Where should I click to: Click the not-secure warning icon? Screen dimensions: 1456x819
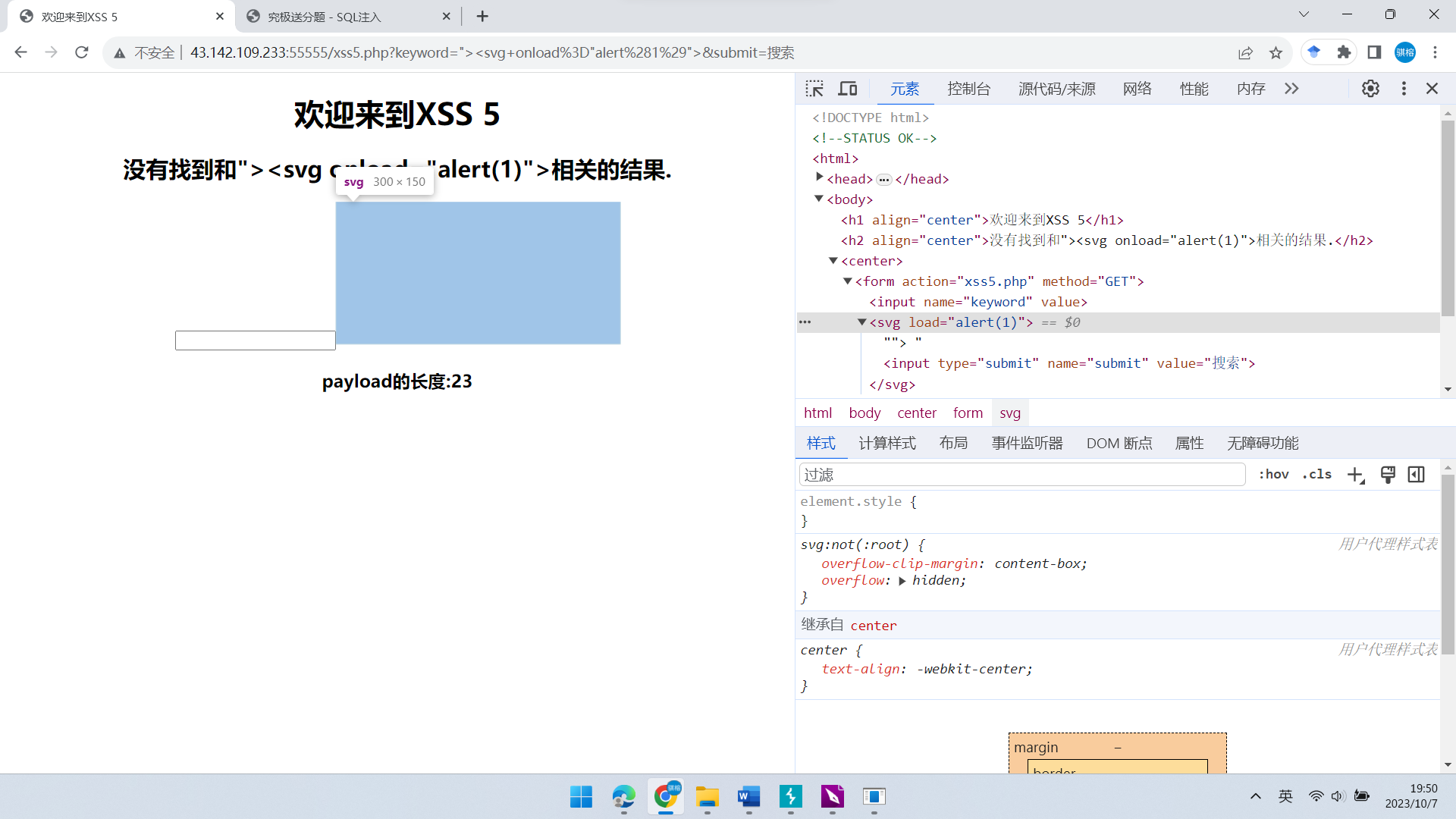(120, 53)
